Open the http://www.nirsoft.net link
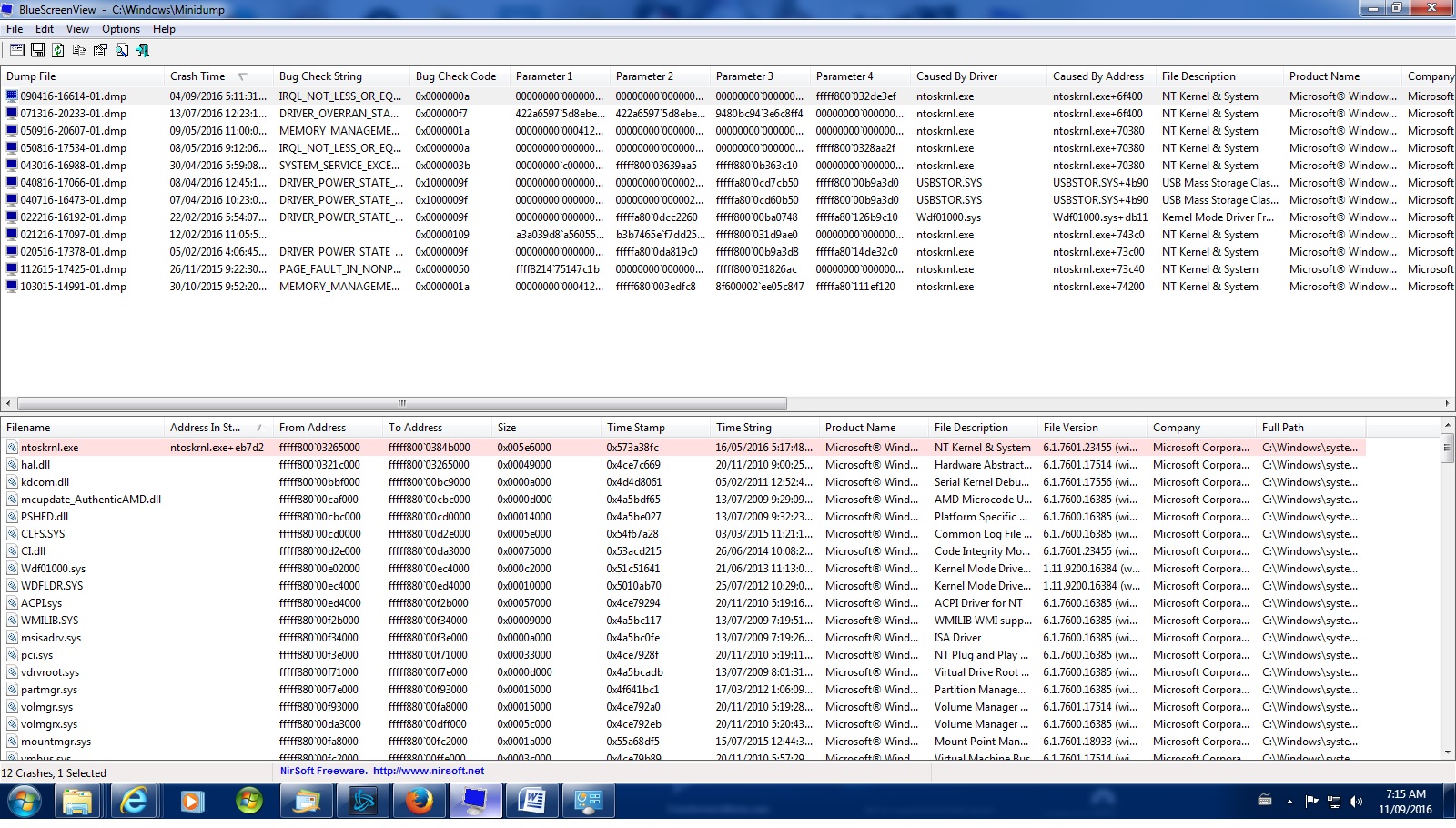This screenshot has width=1456, height=828. 429,771
